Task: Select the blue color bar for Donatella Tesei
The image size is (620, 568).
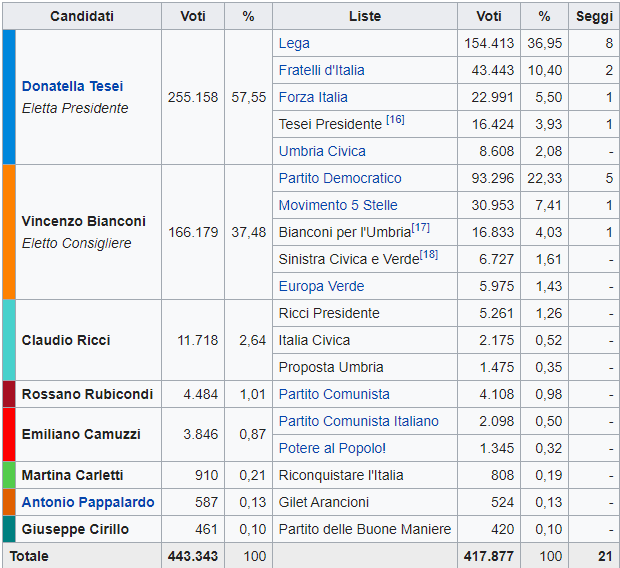Action: [9, 97]
